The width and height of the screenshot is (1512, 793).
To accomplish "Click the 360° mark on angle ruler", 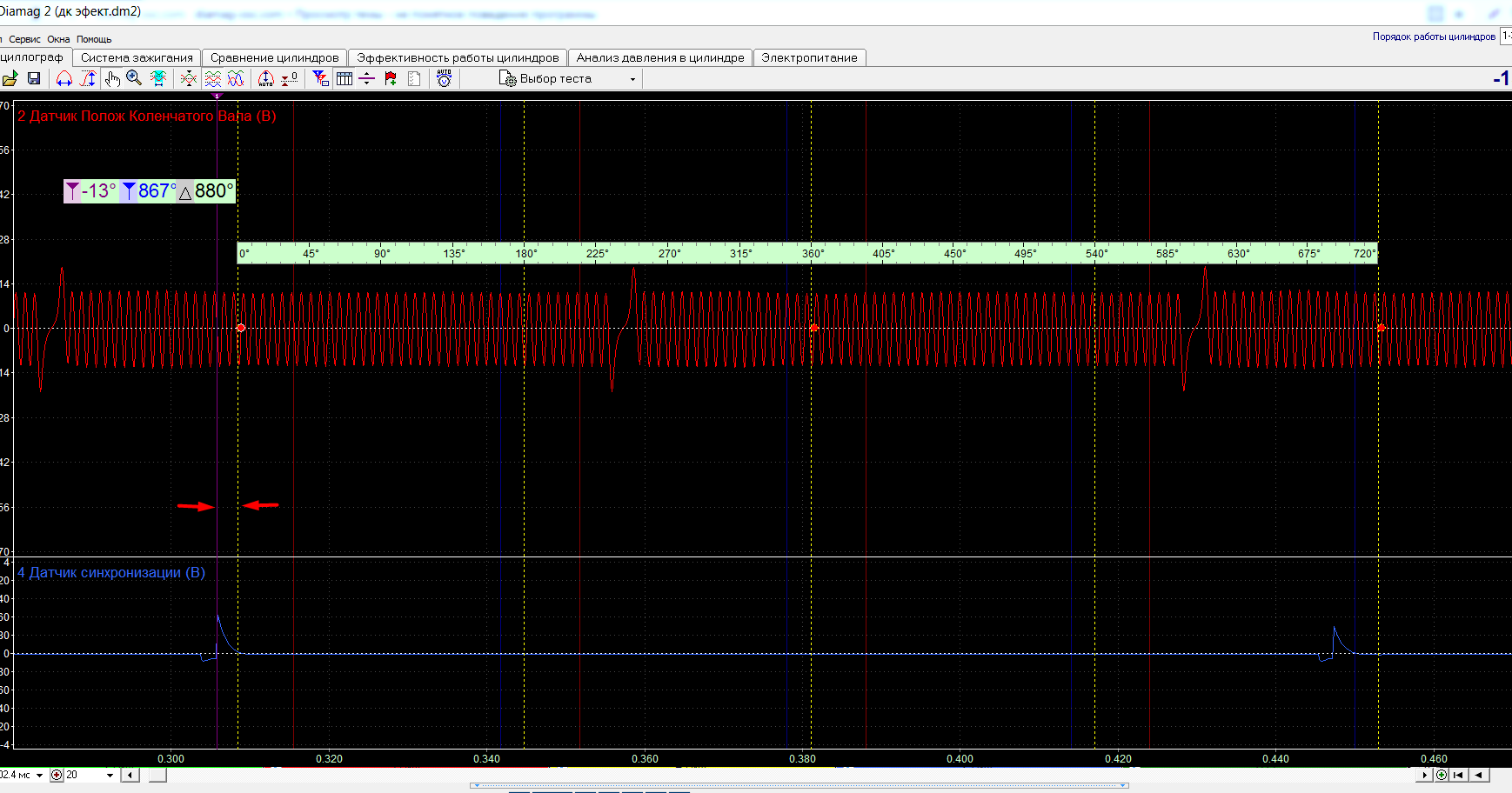I will coord(813,254).
